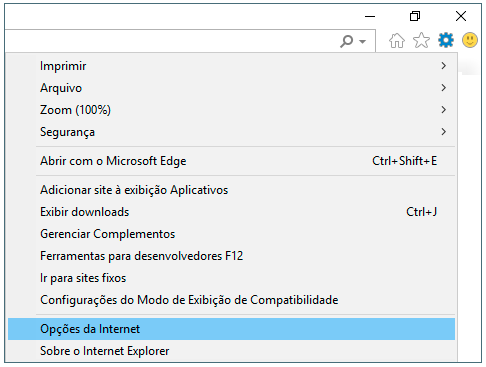Viewport: 486px width, 367px height.
Task: Expand the Segurança submenu arrow
Action: pyautogui.click(x=443, y=132)
